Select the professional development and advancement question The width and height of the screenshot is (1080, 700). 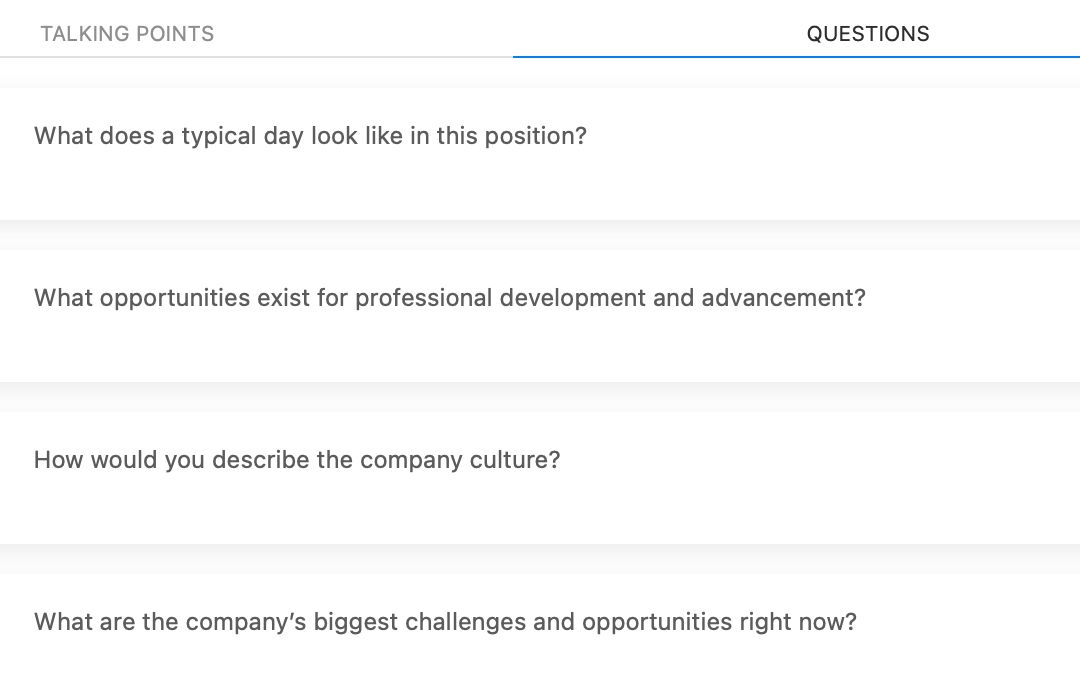tap(449, 298)
